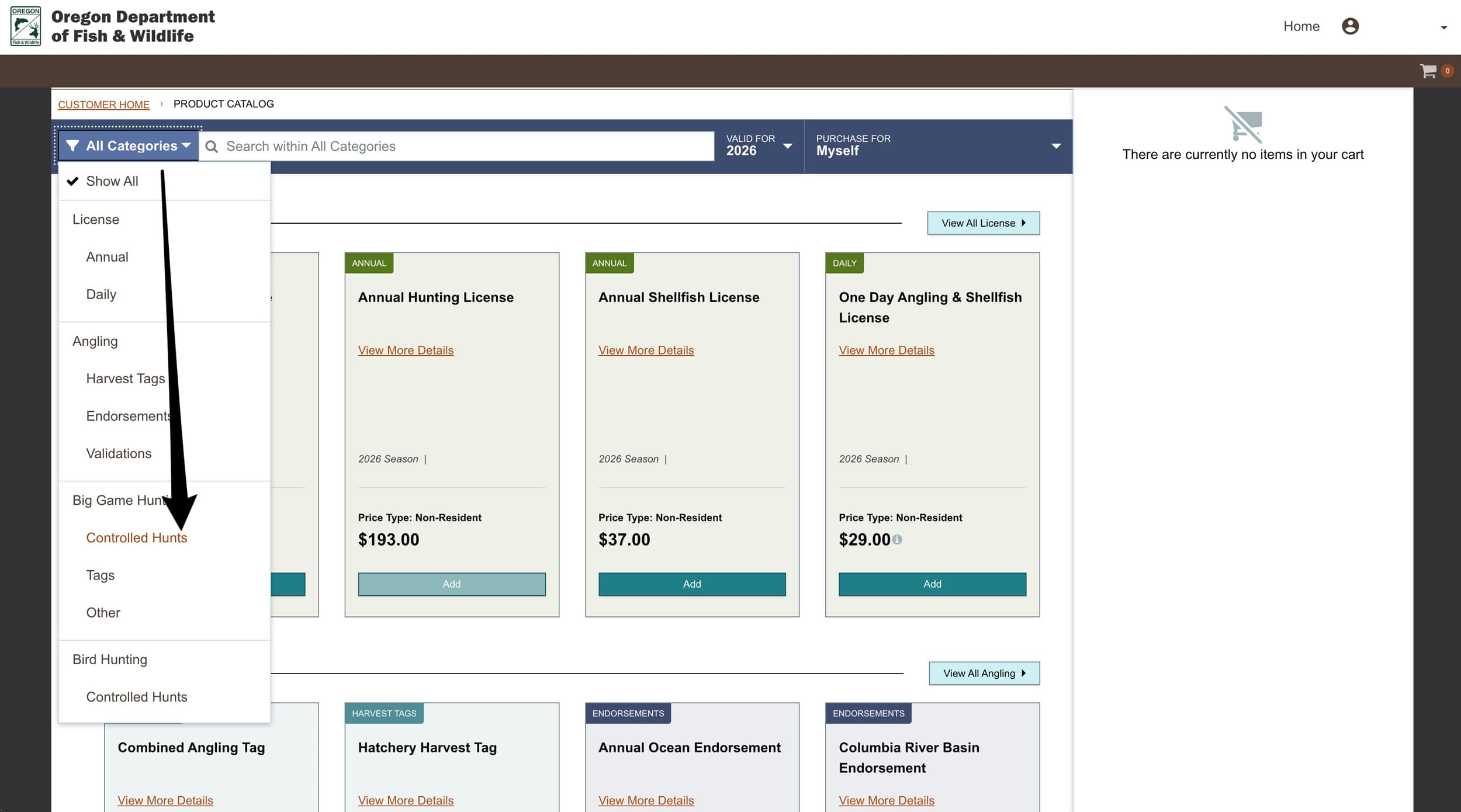Image resolution: width=1461 pixels, height=812 pixels.
Task: Click the PRODUCT CATALOG breadcrumb text
Action: point(224,104)
